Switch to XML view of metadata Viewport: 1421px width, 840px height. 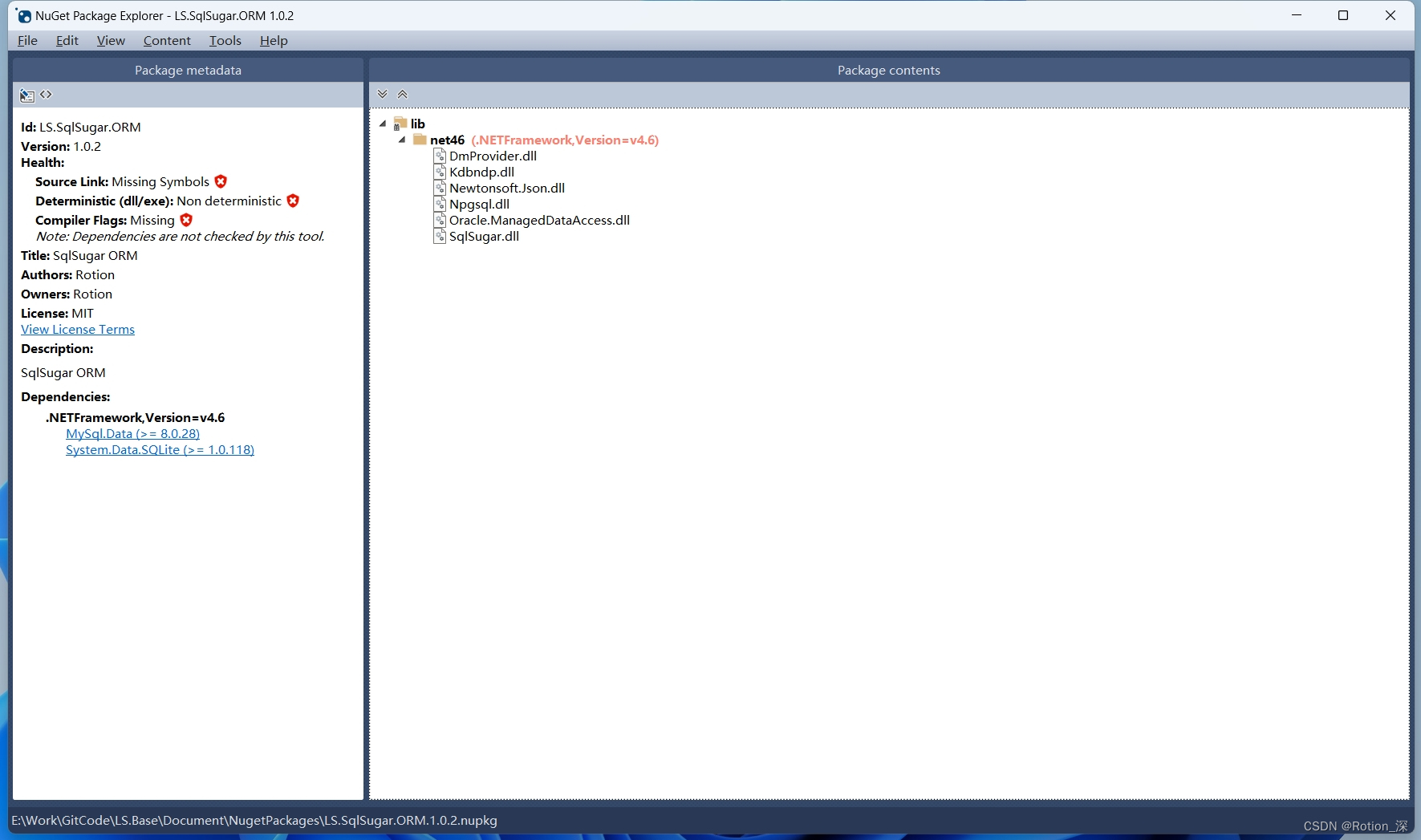pos(46,95)
